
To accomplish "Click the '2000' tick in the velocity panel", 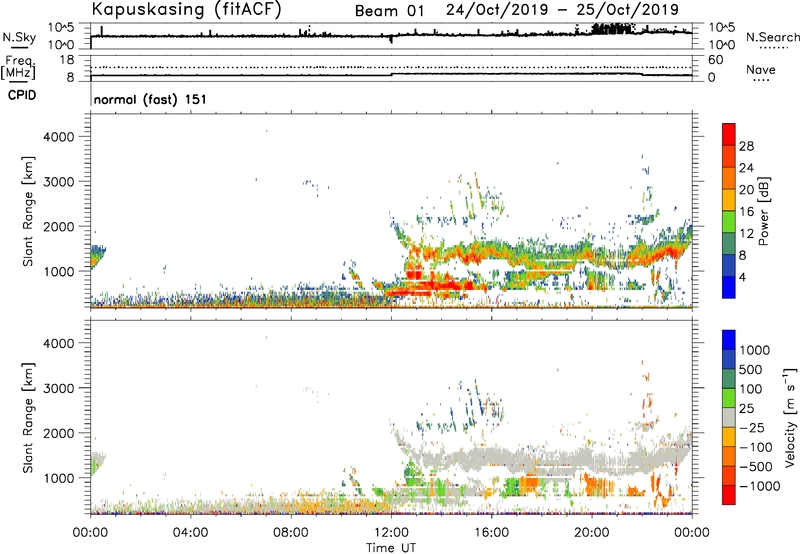I will pos(59,433).
